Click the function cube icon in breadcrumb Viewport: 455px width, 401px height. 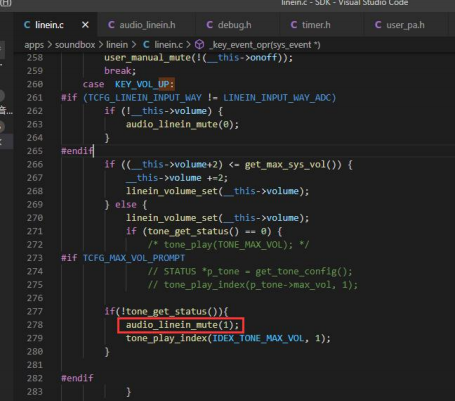199,45
